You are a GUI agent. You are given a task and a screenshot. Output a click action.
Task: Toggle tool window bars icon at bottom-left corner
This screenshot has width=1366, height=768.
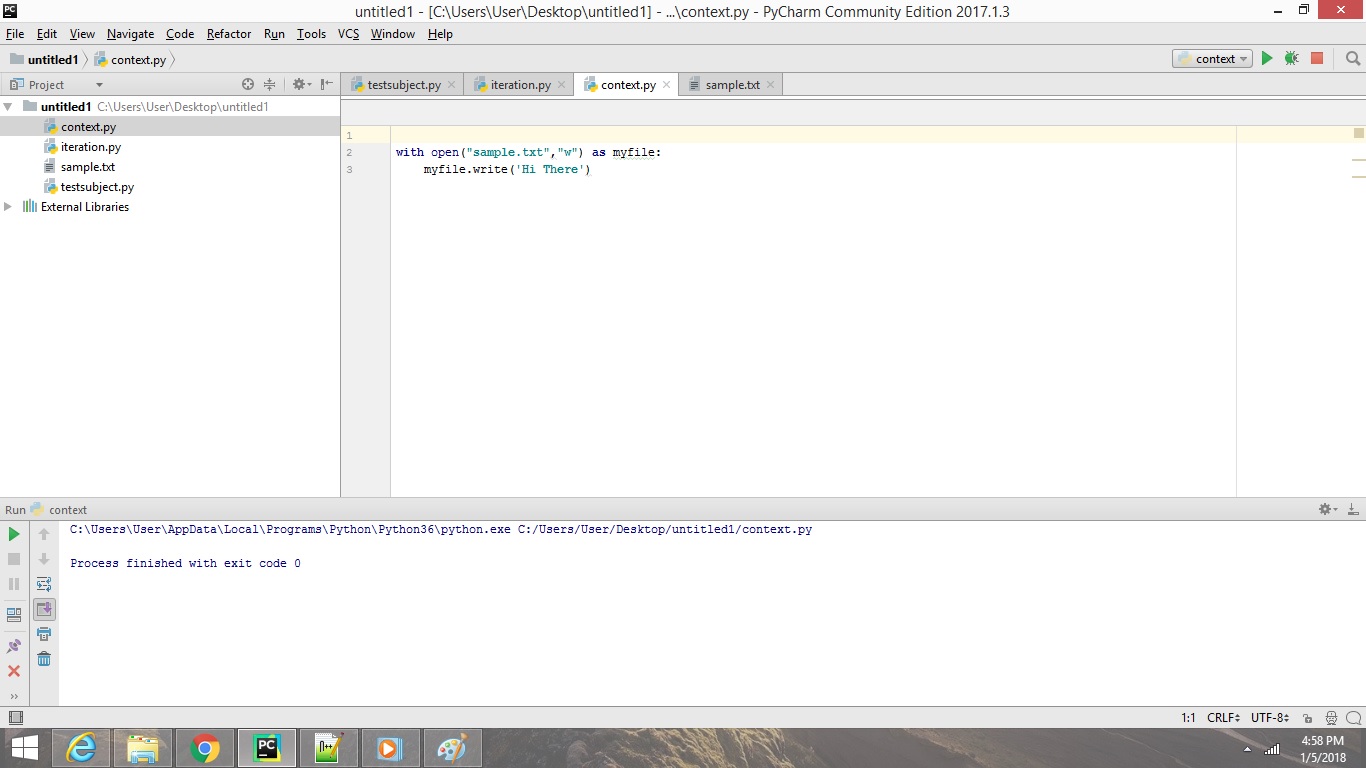(x=15, y=717)
